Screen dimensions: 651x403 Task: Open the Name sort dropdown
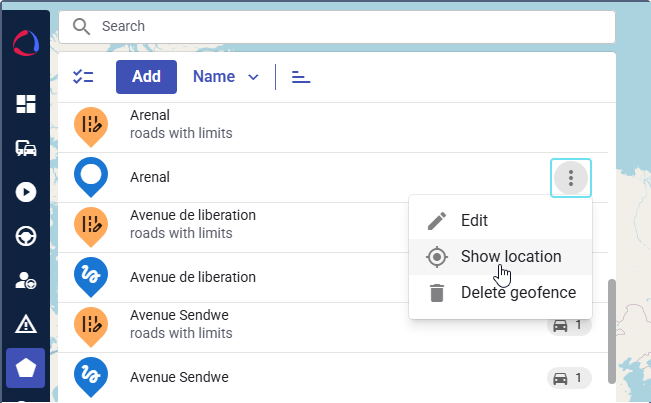click(x=226, y=77)
